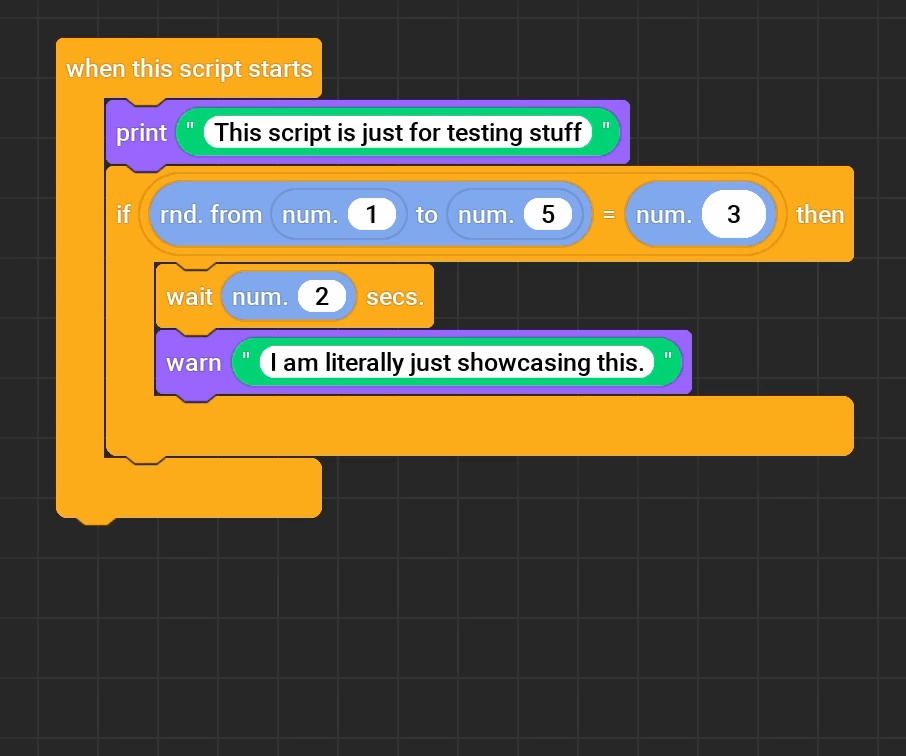
Task: Click the "to" label inside the random block
Action: [427, 214]
